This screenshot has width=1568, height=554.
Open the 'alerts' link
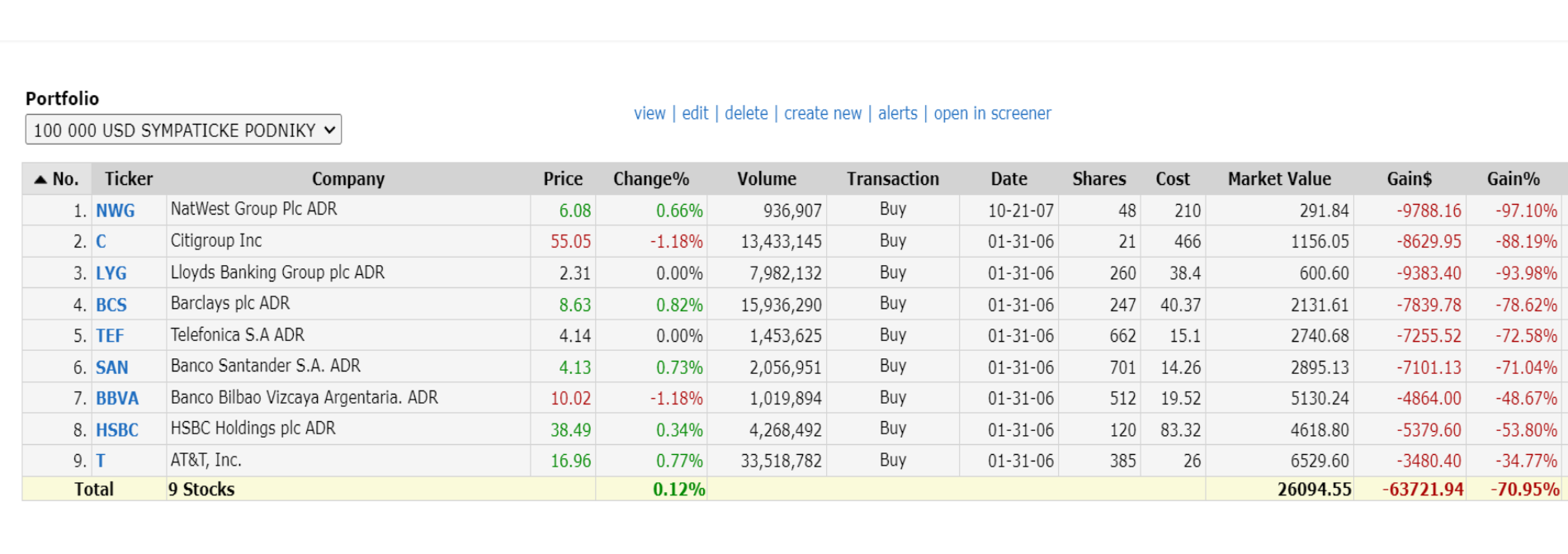coord(898,113)
